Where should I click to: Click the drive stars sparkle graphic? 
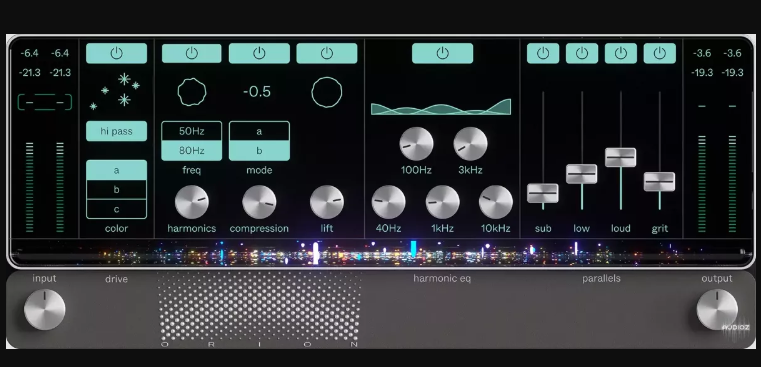tap(116, 90)
